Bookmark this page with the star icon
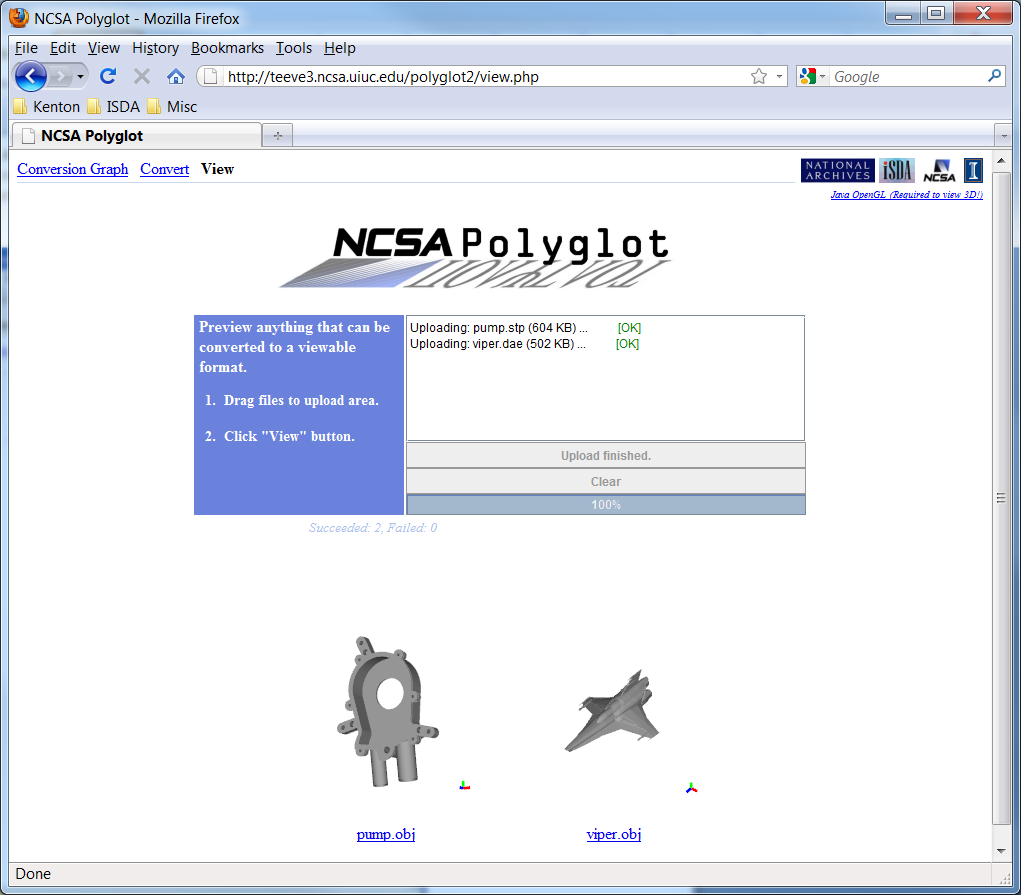1021x895 pixels. (x=759, y=77)
